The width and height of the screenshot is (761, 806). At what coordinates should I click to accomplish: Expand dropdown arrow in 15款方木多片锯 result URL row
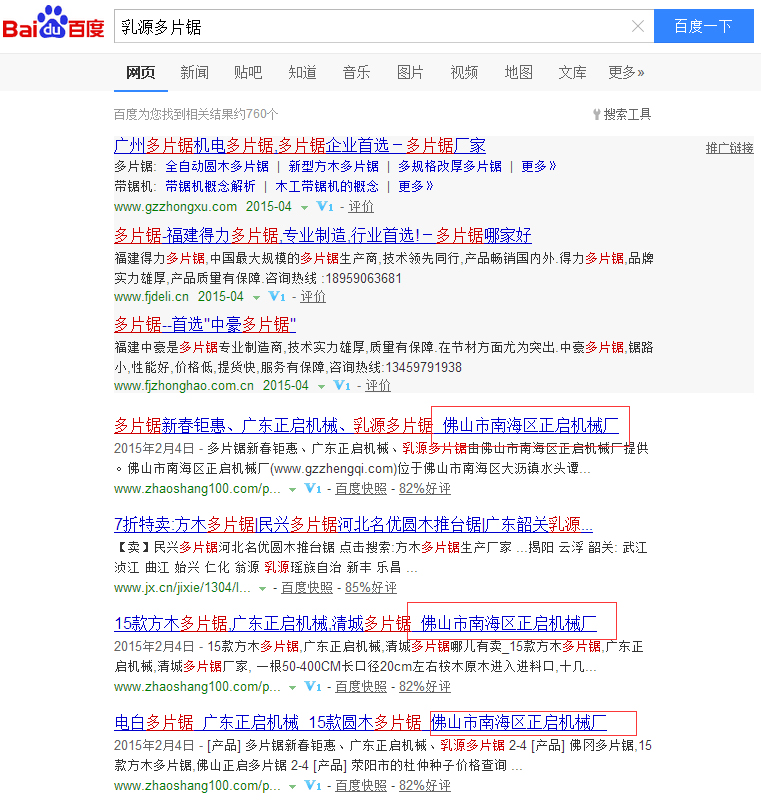click(x=293, y=688)
